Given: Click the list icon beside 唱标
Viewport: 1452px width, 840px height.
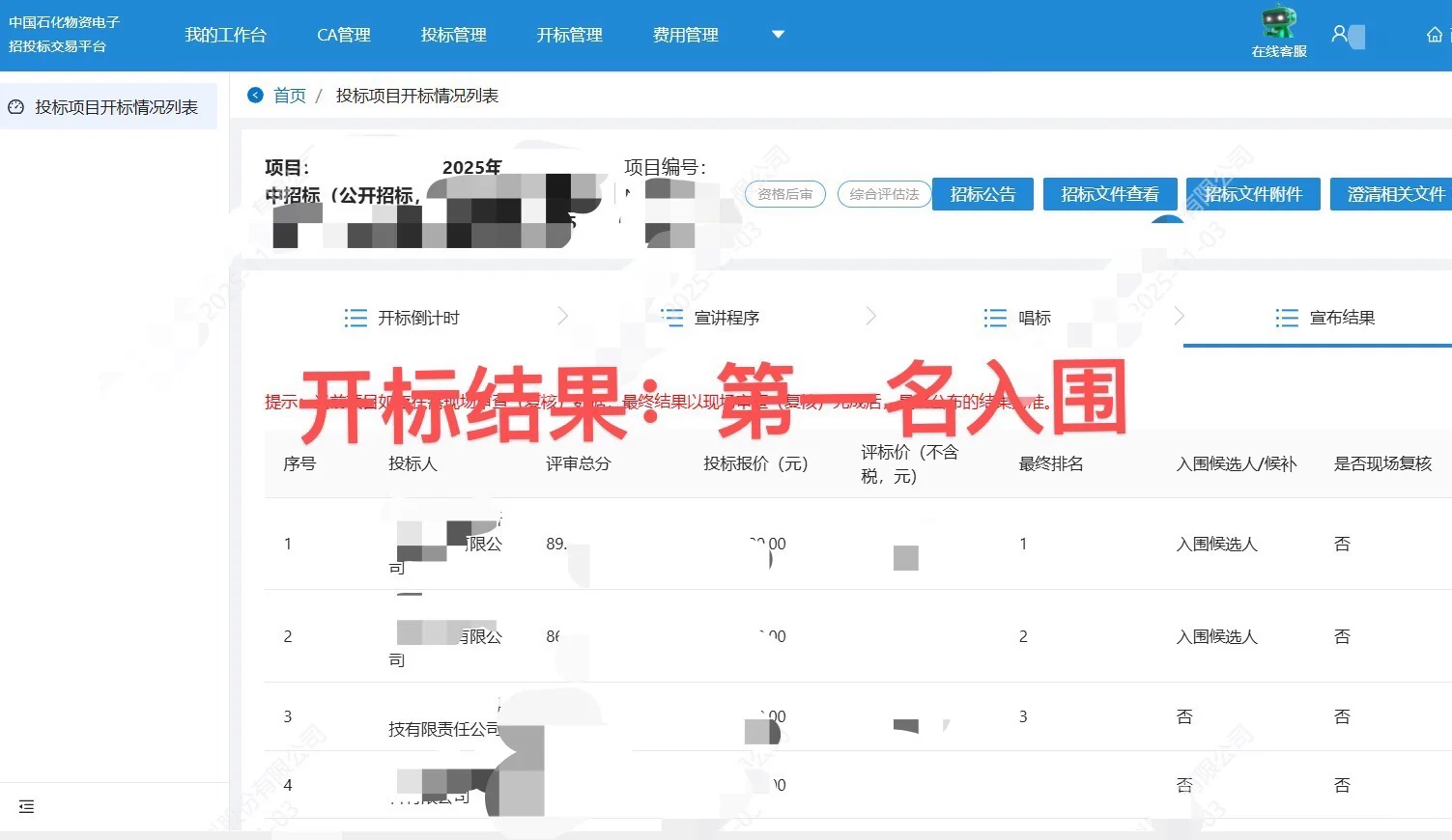Looking at the screenshot, I should [993, 317].
